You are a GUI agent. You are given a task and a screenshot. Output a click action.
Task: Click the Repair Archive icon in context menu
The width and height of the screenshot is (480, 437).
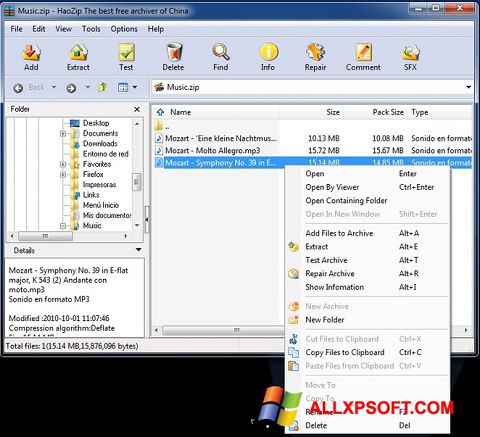click(293, 274)
